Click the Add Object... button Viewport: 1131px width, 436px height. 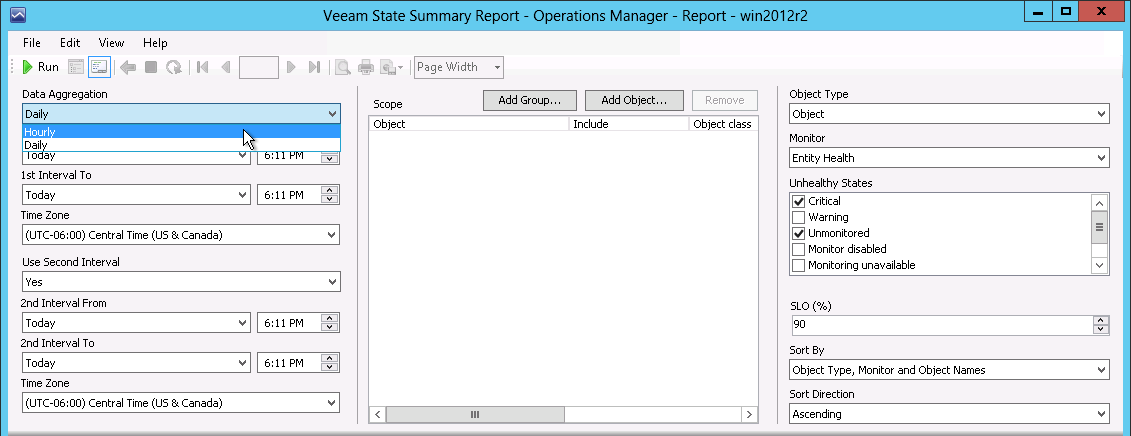(634, 100)
